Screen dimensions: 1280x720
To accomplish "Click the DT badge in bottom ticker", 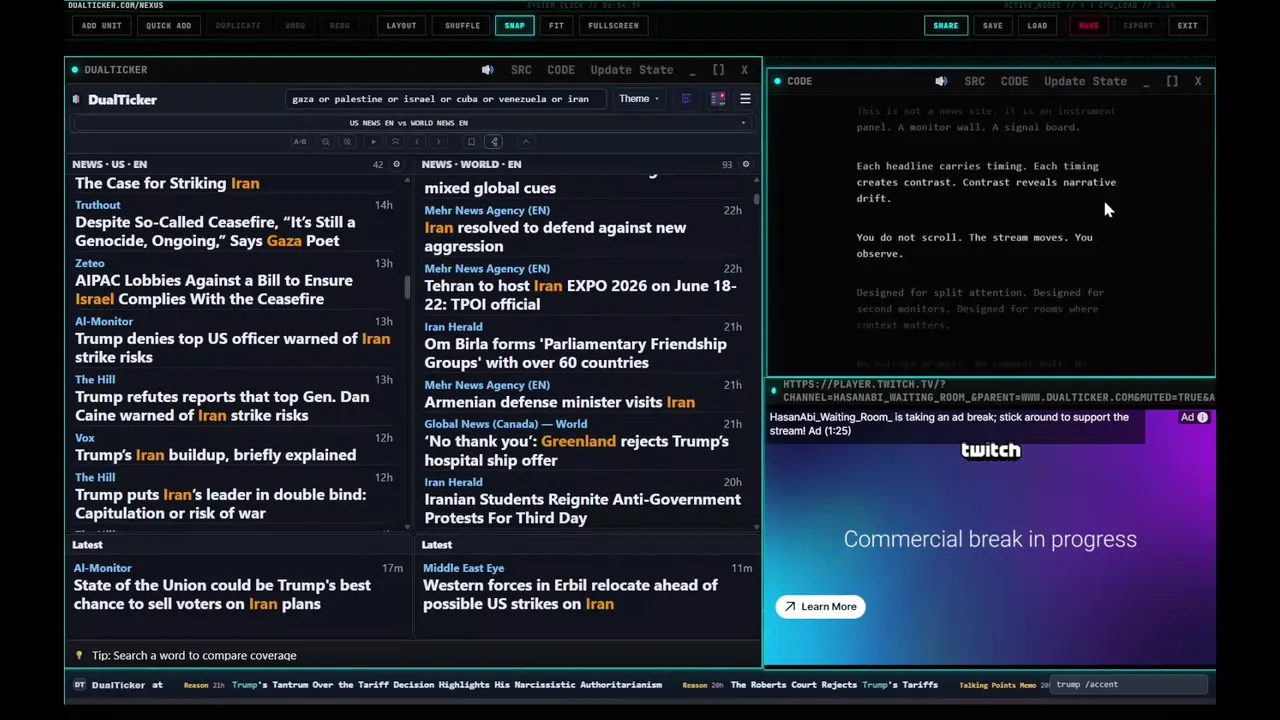I will [79, 685].
